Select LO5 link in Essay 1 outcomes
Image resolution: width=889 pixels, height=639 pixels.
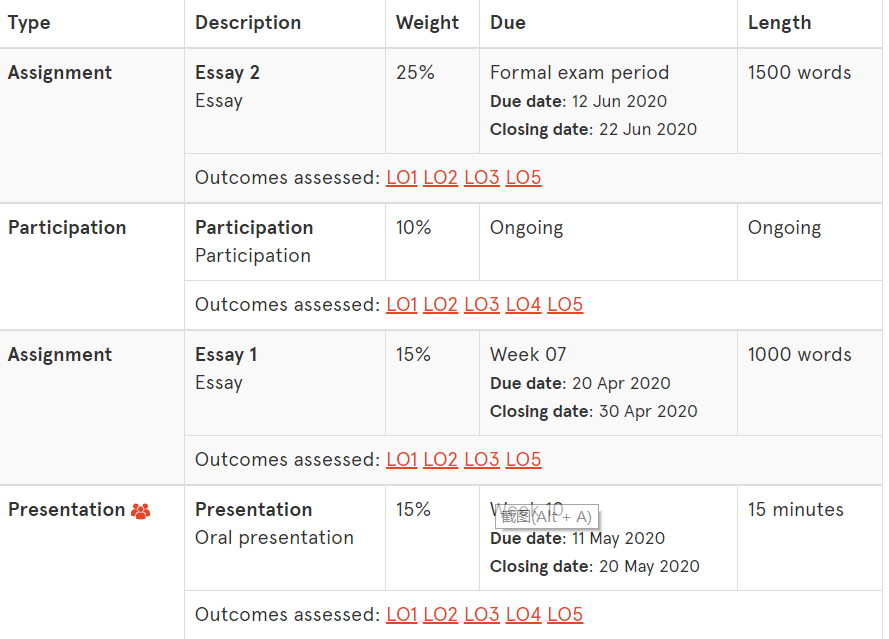coord(523,460)
